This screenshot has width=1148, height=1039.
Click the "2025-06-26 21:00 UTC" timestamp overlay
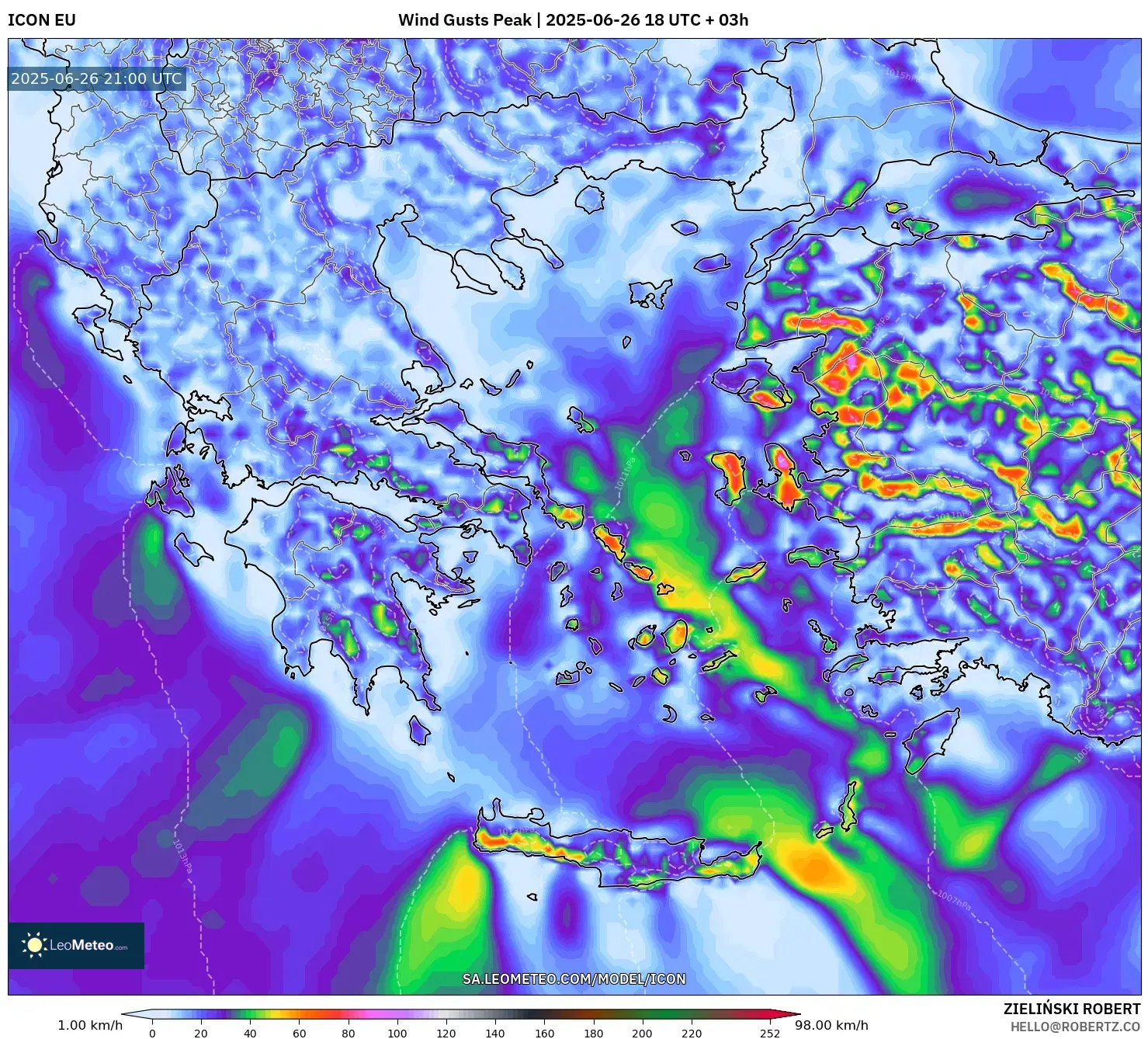(96, 78)
